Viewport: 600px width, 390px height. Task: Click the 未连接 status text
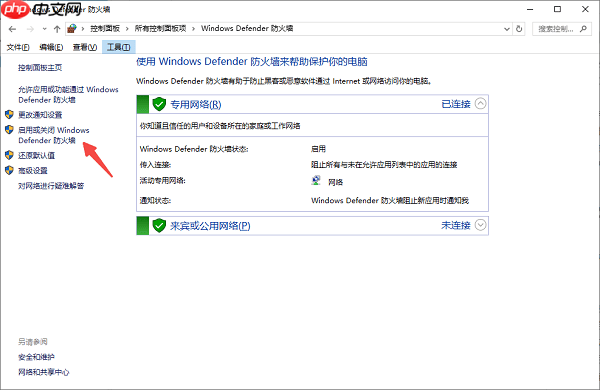click(456, 225)
